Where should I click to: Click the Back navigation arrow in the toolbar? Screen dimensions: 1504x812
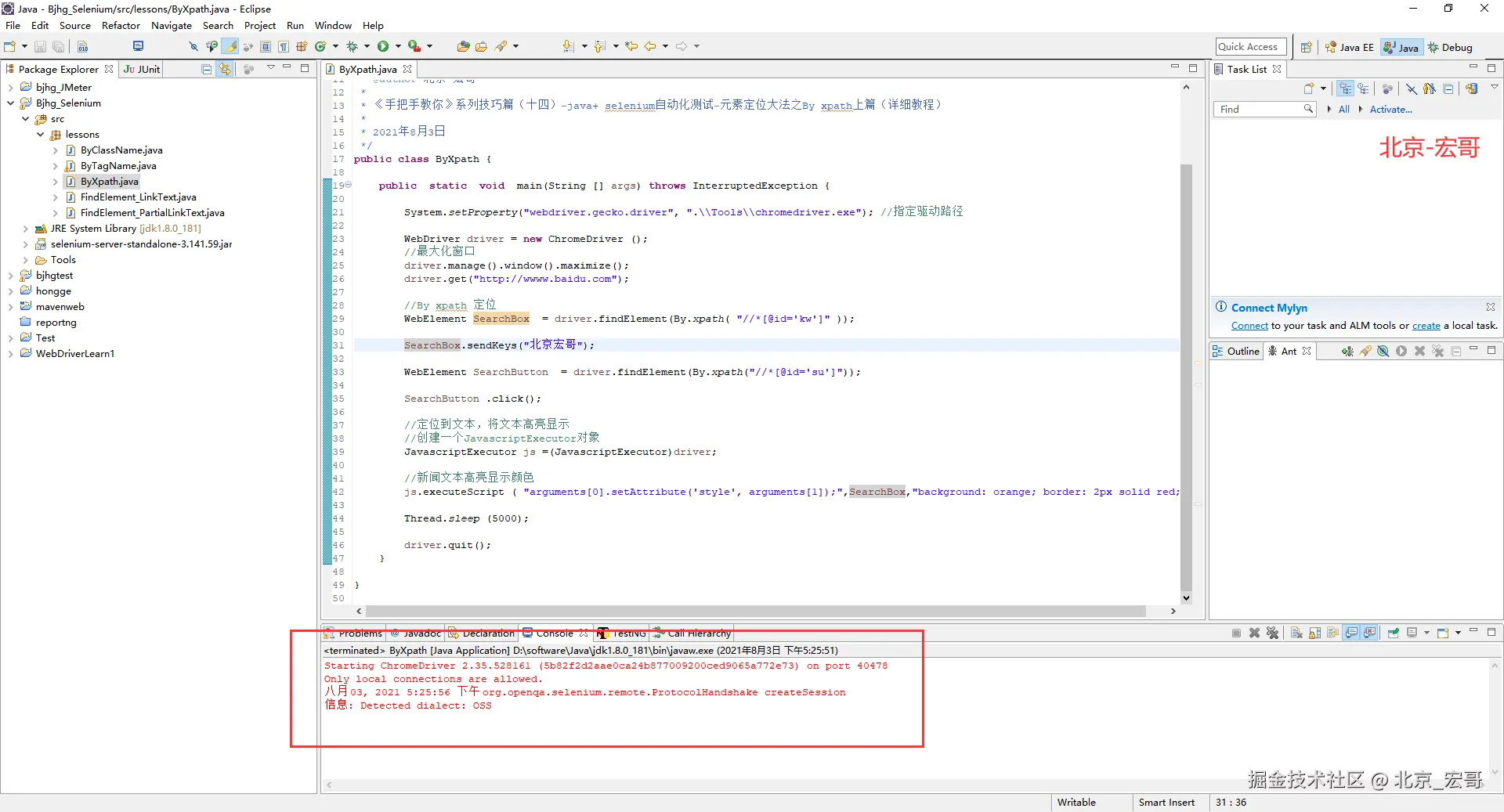(650, 47)
